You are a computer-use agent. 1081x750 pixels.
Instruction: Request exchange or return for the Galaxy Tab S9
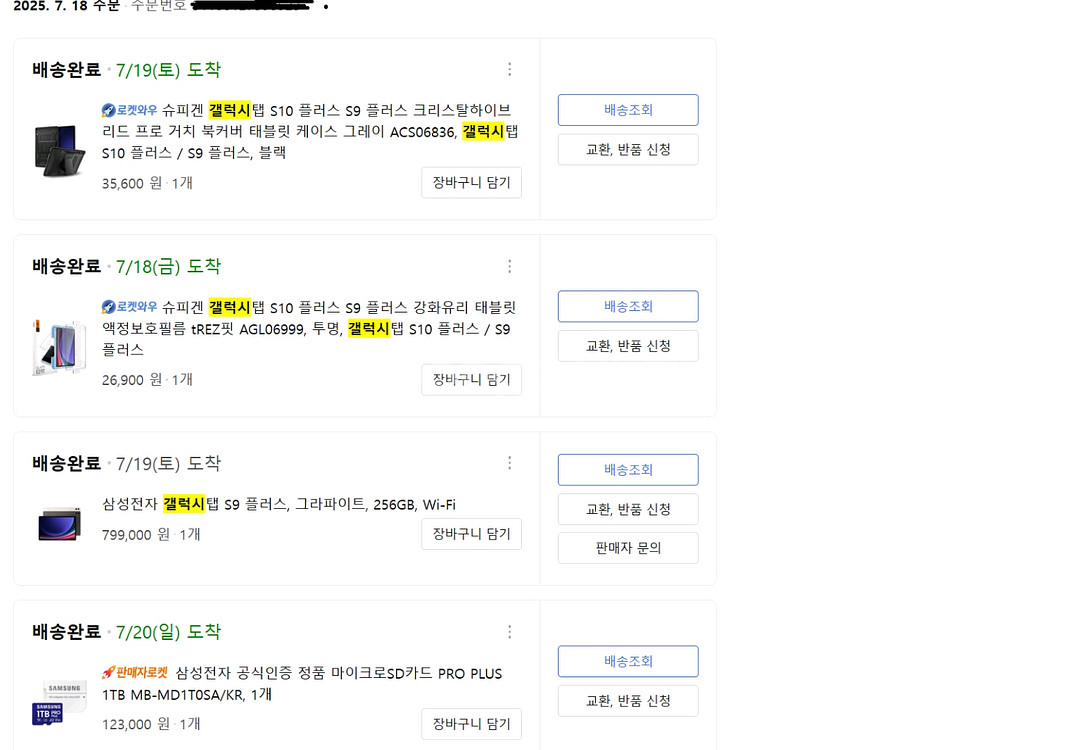pyautogui.click(x=628, y=509)
